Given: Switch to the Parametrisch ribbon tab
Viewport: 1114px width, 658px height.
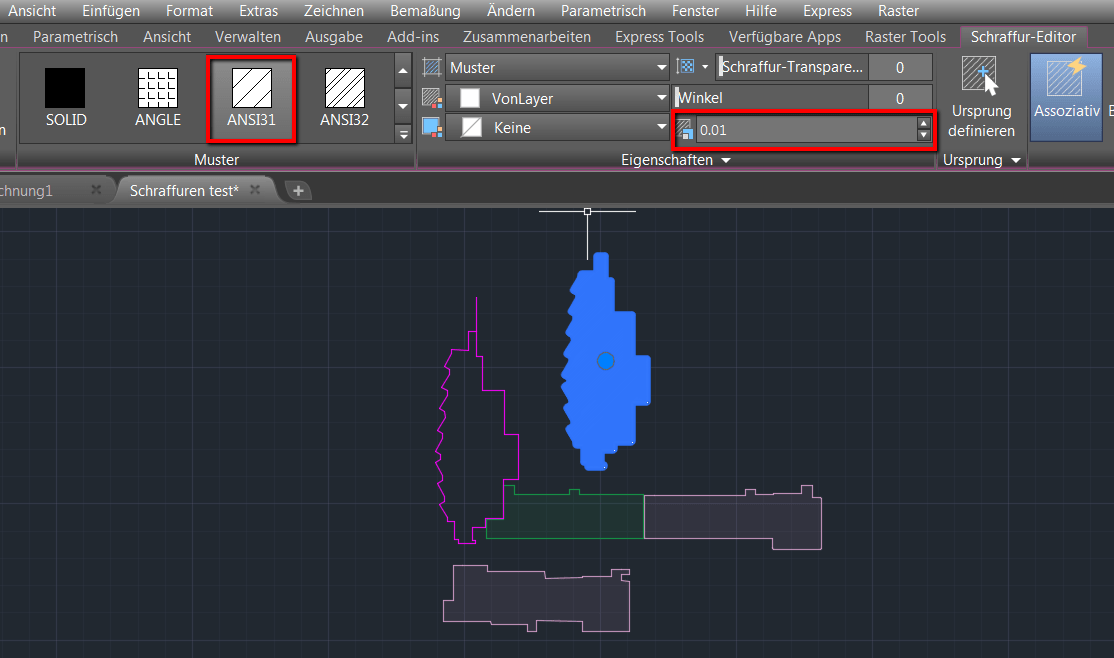Looking at the screenshot, I should coord(75,37).
